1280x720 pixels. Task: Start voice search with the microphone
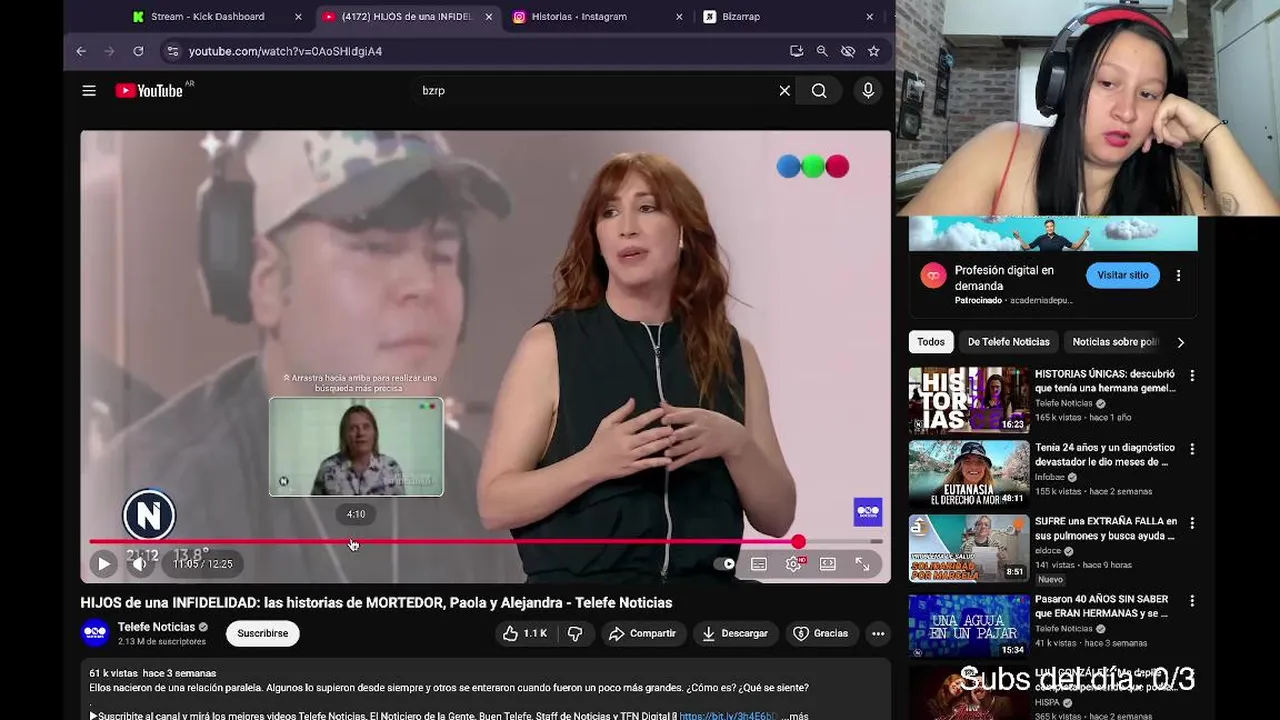point(868,91)
